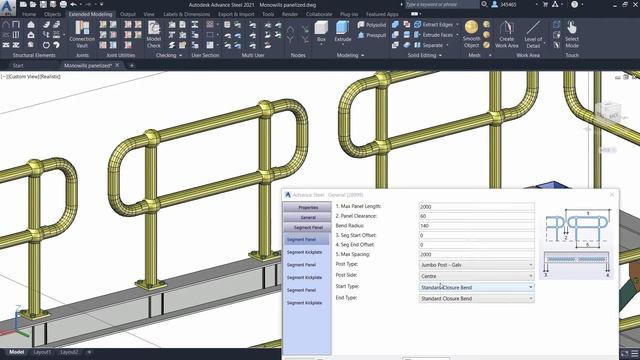The image size is (640, 360).
Task: Expand the Solid Editing ribbon panel
Action: [x=424, y=55]
